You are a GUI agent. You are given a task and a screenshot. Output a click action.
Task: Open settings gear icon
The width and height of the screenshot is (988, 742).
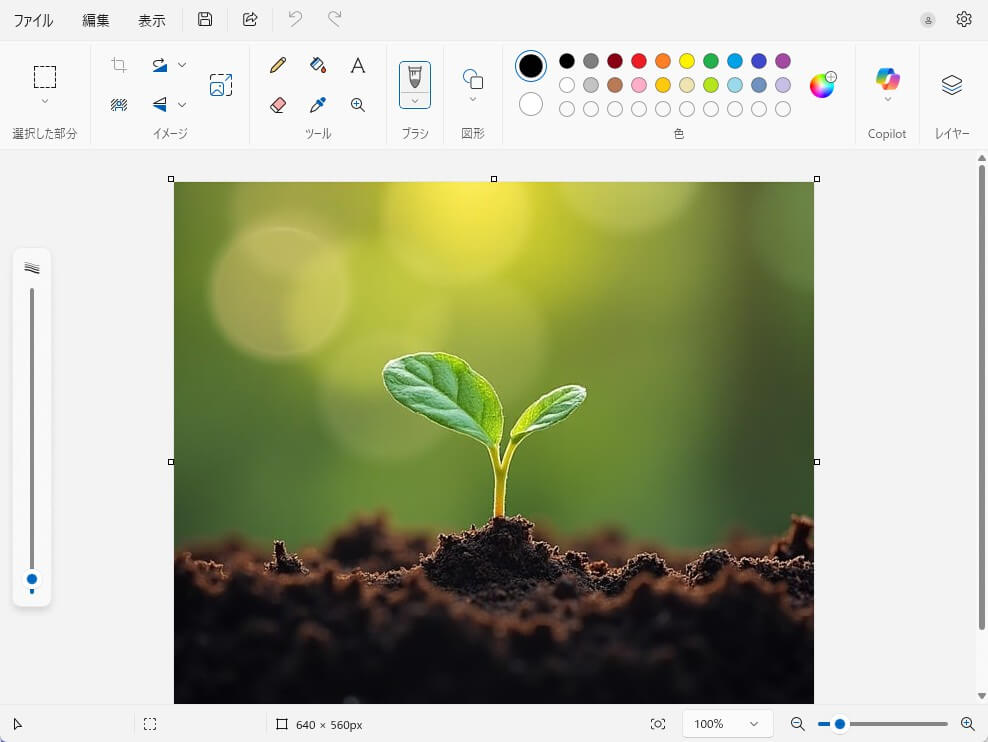[x=963, y=20]
